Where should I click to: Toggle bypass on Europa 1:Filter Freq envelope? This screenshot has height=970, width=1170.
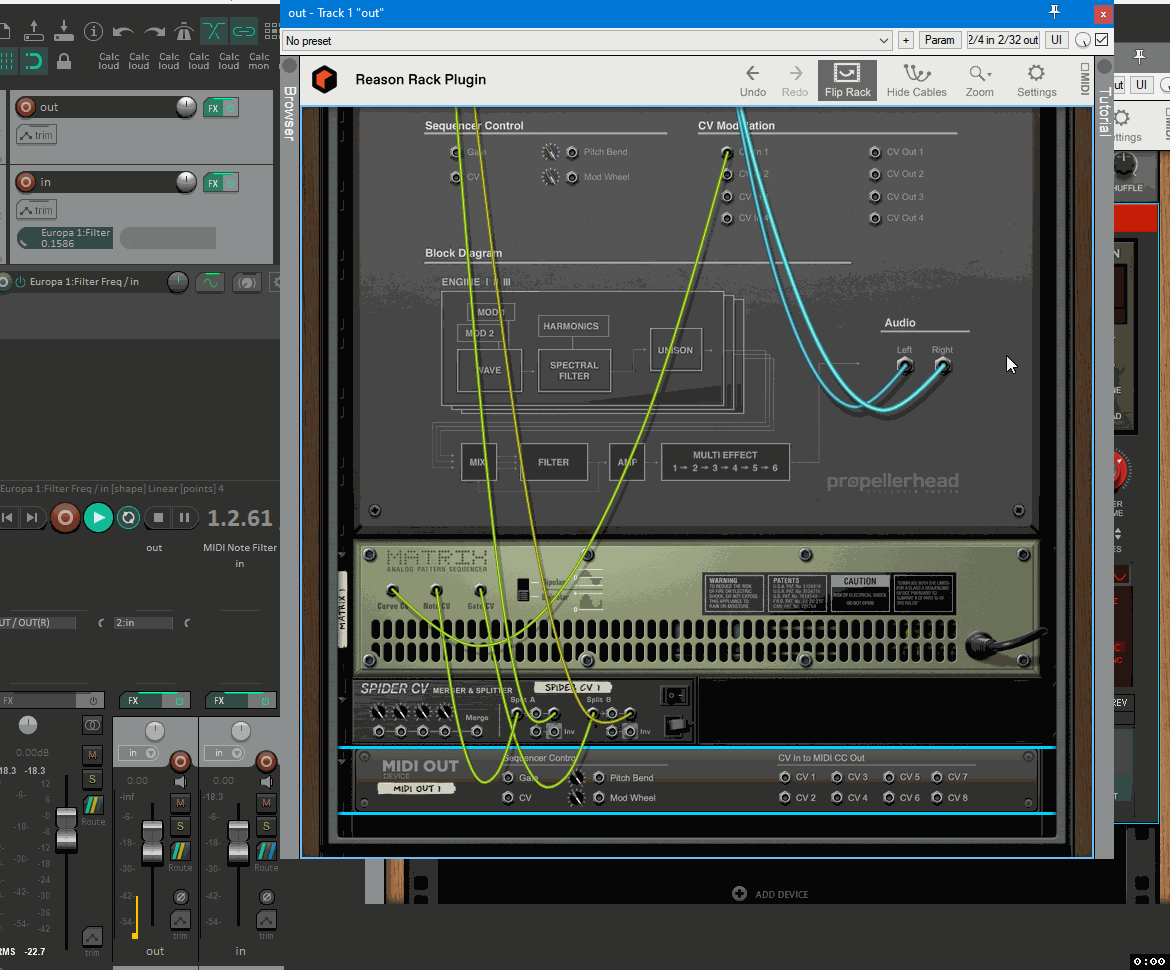point(20,282)
